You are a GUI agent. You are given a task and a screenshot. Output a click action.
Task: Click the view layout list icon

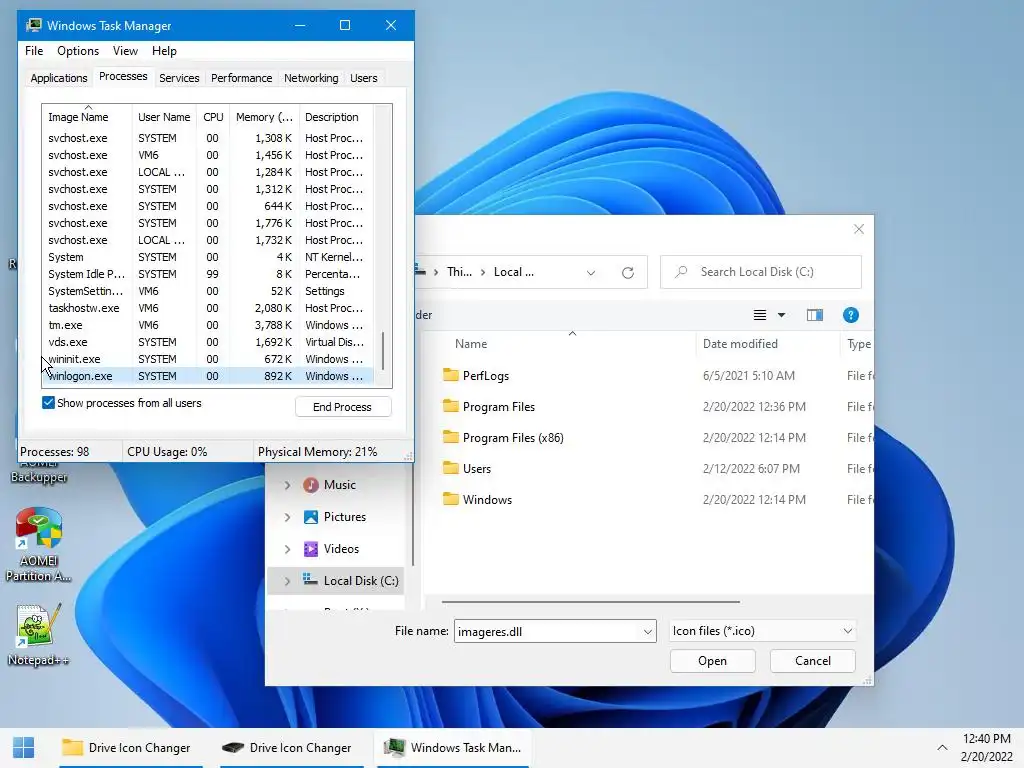click(760, 315)
